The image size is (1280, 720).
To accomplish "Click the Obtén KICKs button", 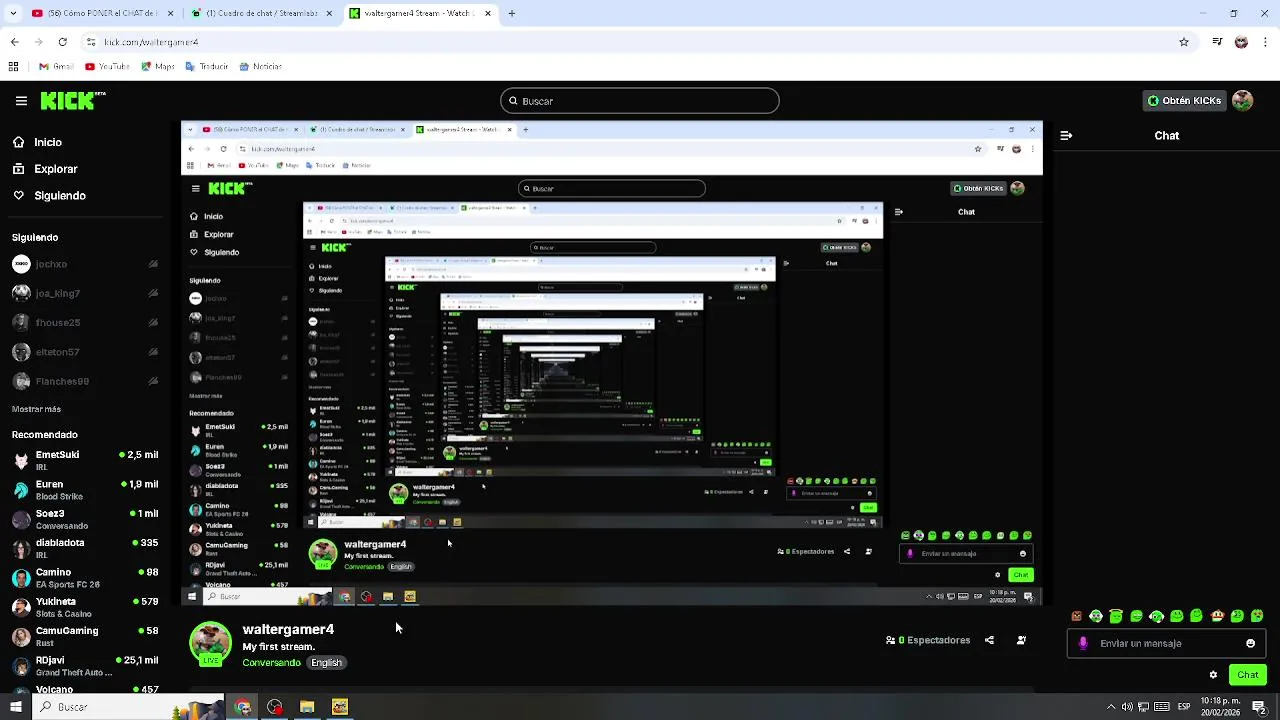I will click(1185, 101).
